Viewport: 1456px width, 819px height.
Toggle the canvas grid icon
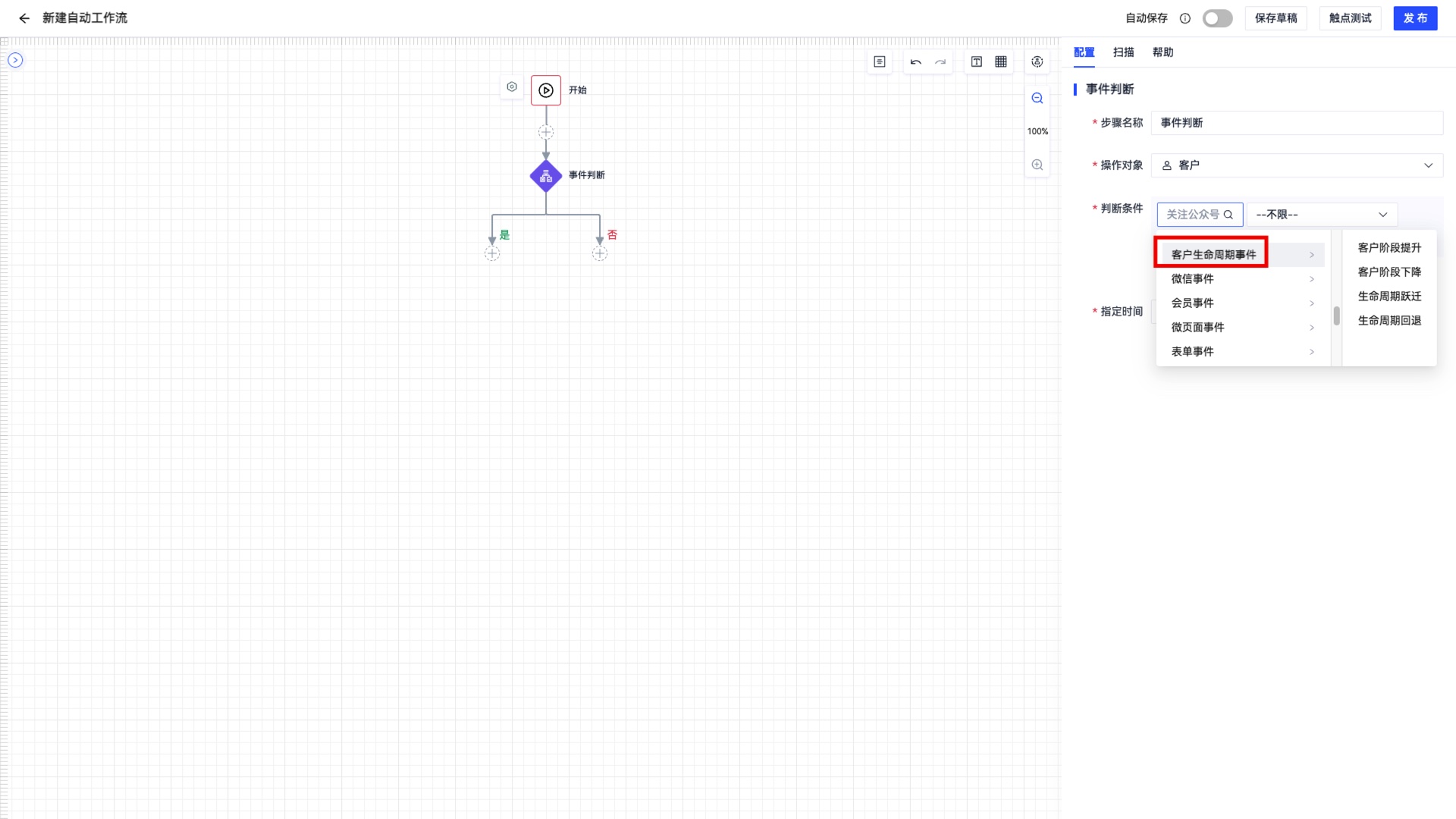coord(1001,62)
